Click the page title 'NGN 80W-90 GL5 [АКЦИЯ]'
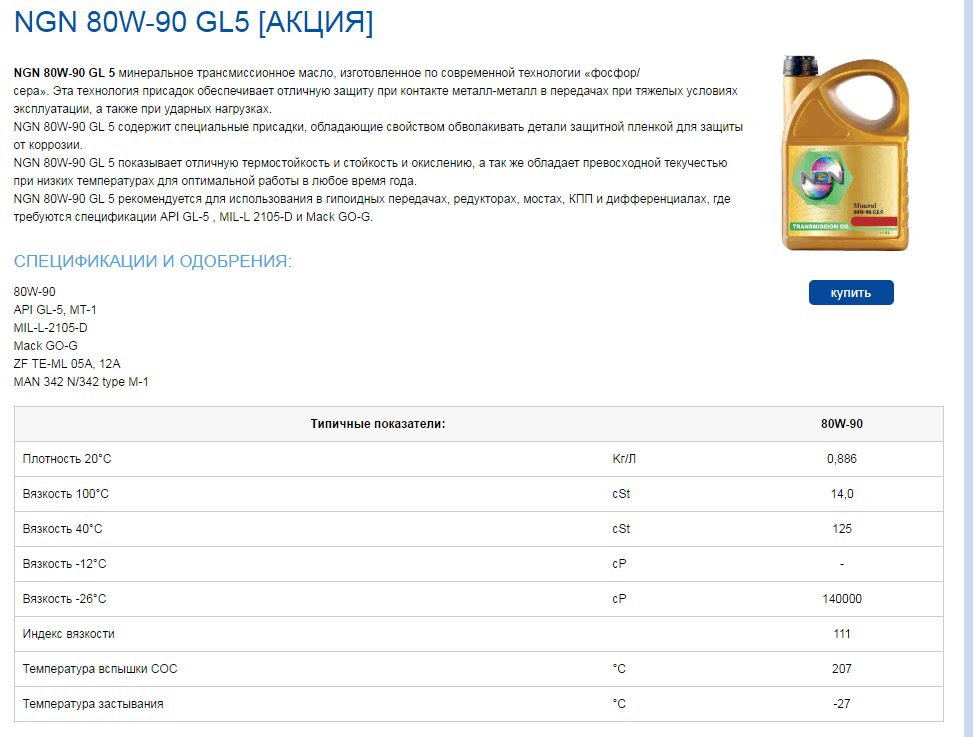Image resolution: width=973 pixels, height=737 pixels. pyautogui.click(x=194, y=22)
